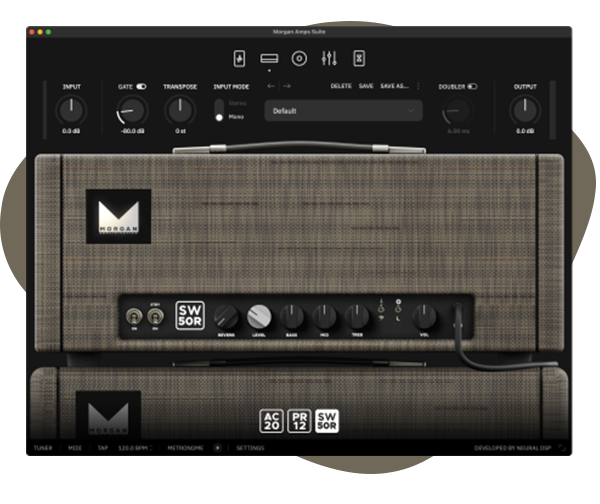
Task: Click the gate -80.0 dB value
Action: pyautogui.click(x=132, y=131)
